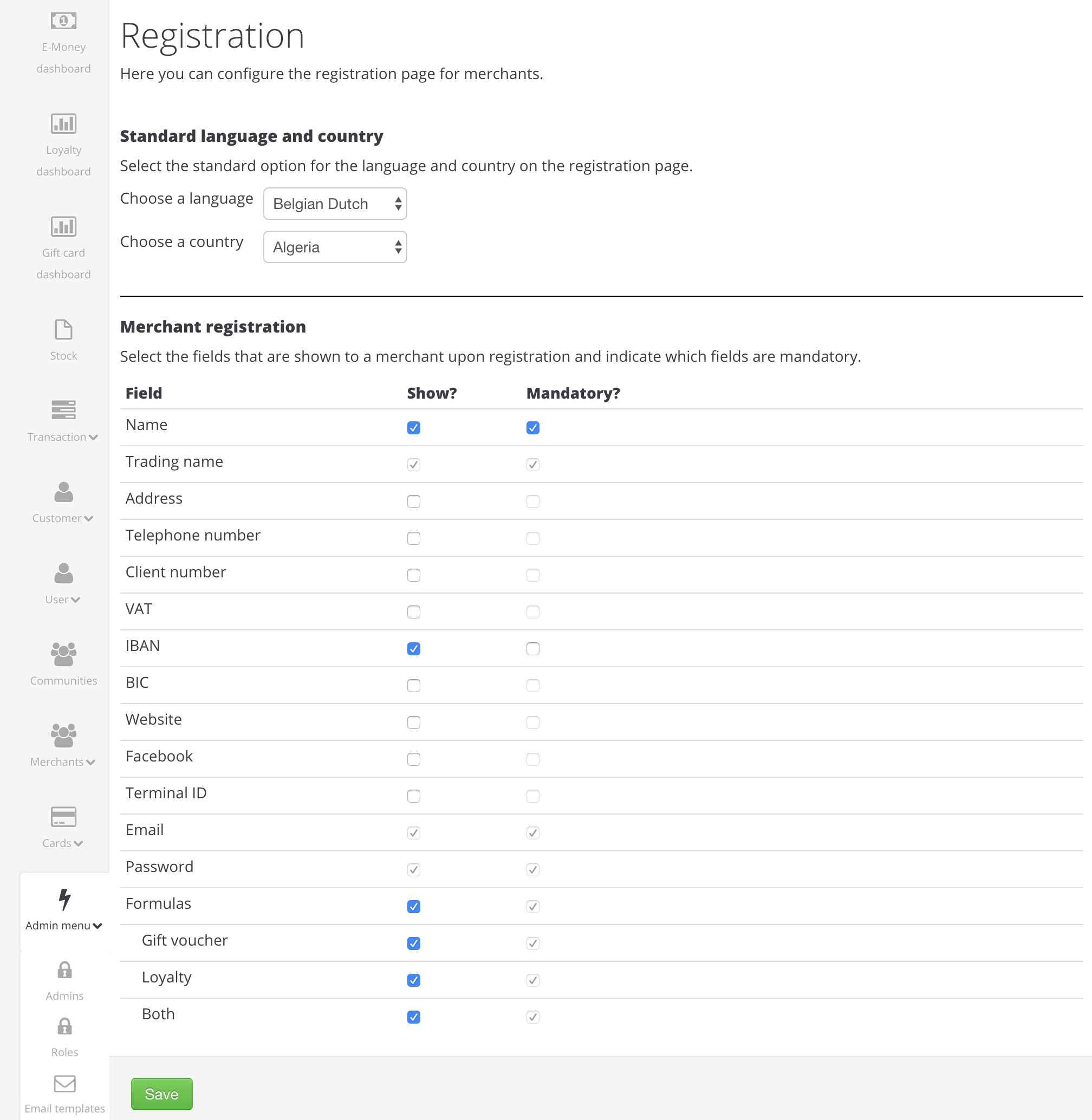Screen dimensions: 1092x1120
Task: Open the Roles link text
Action: pyautogui.click(x=64, y=1052)
